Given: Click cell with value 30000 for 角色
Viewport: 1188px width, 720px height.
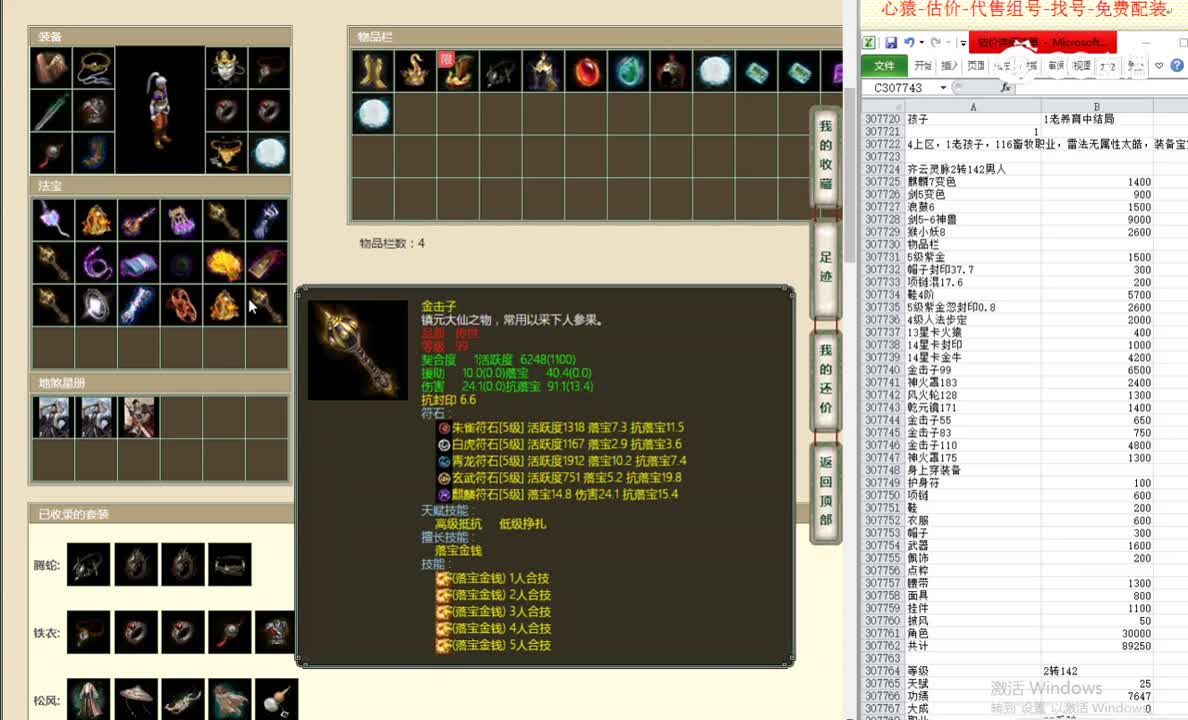Looking at the screenshot, I should pos(1097,633).
